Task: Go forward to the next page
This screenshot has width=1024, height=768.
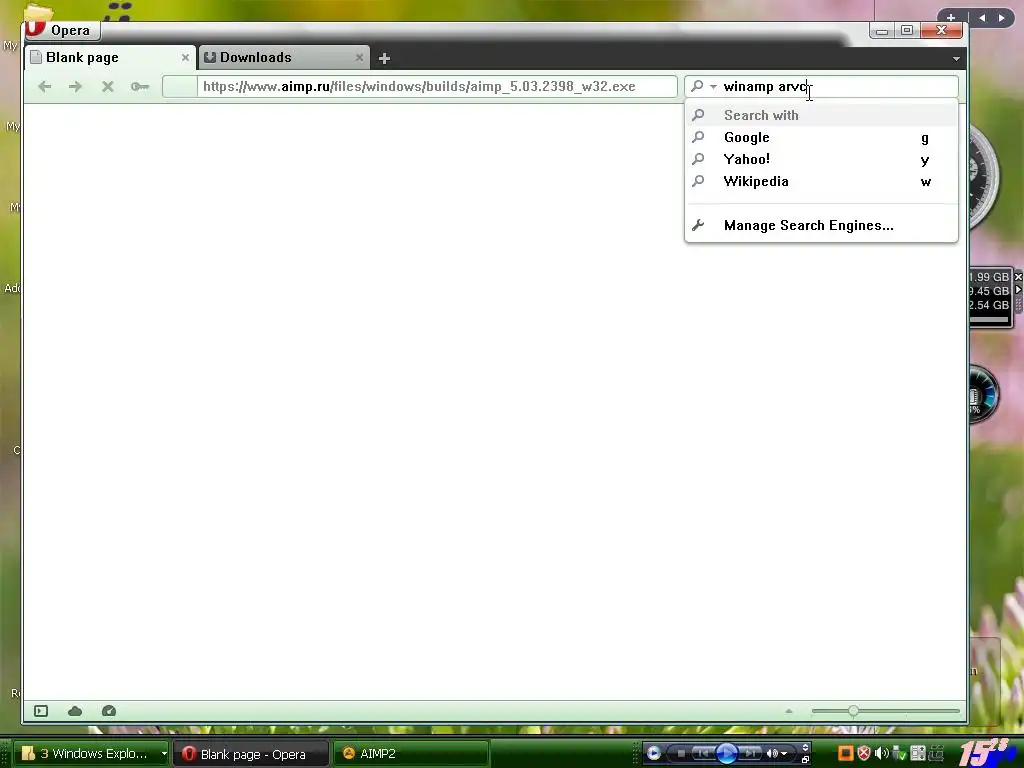Action: (75, 86)
